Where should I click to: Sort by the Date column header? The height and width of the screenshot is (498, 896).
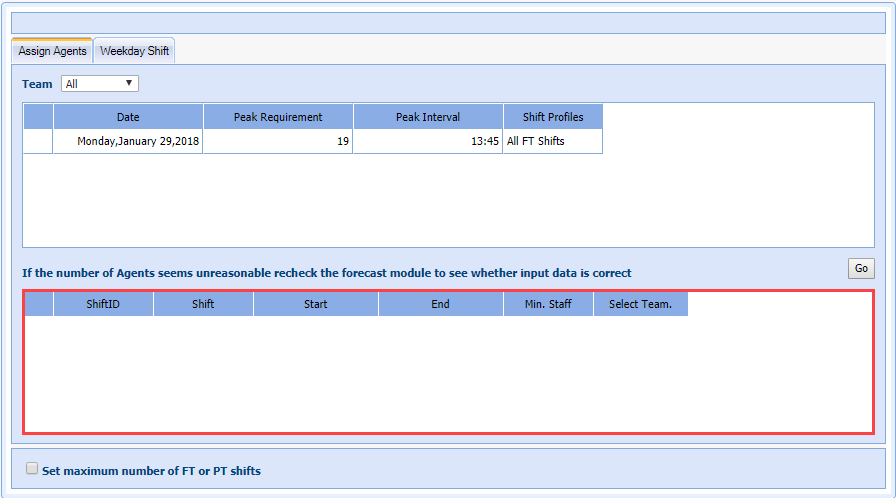[128, 117]
